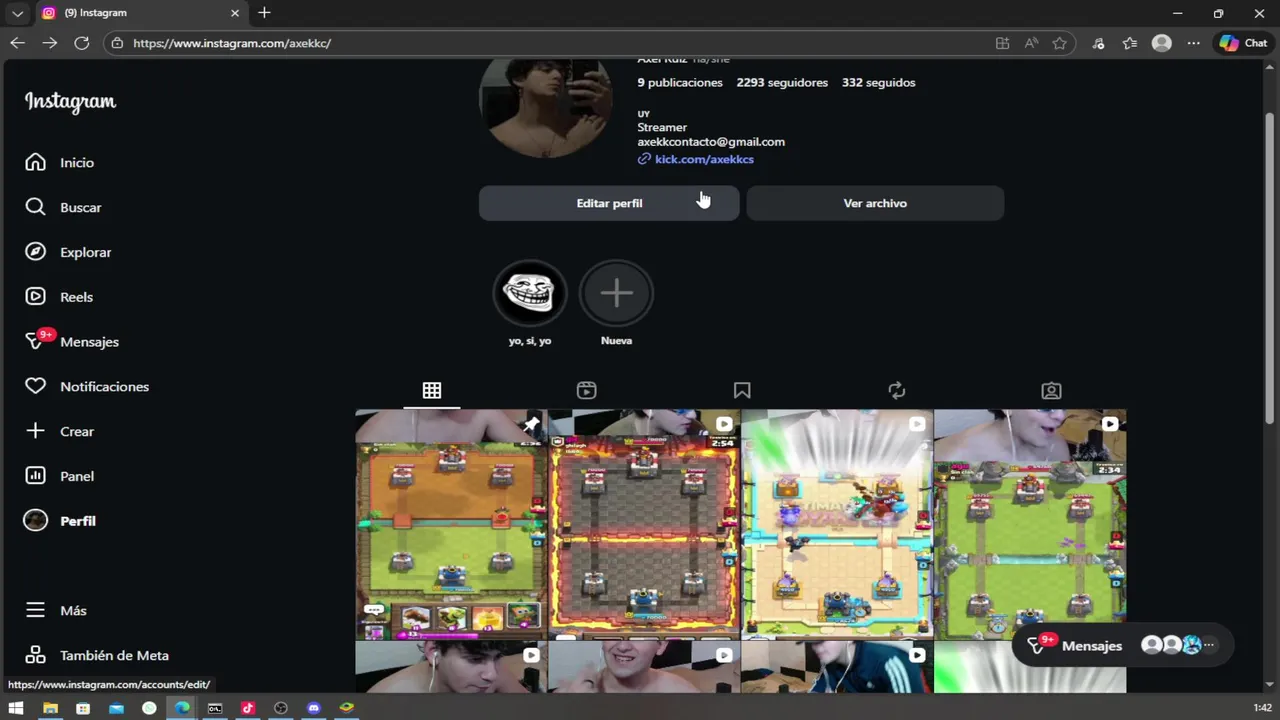
Task: Close the Instagram browser tab
Action: pyautogui.click(x=235, y=13)
